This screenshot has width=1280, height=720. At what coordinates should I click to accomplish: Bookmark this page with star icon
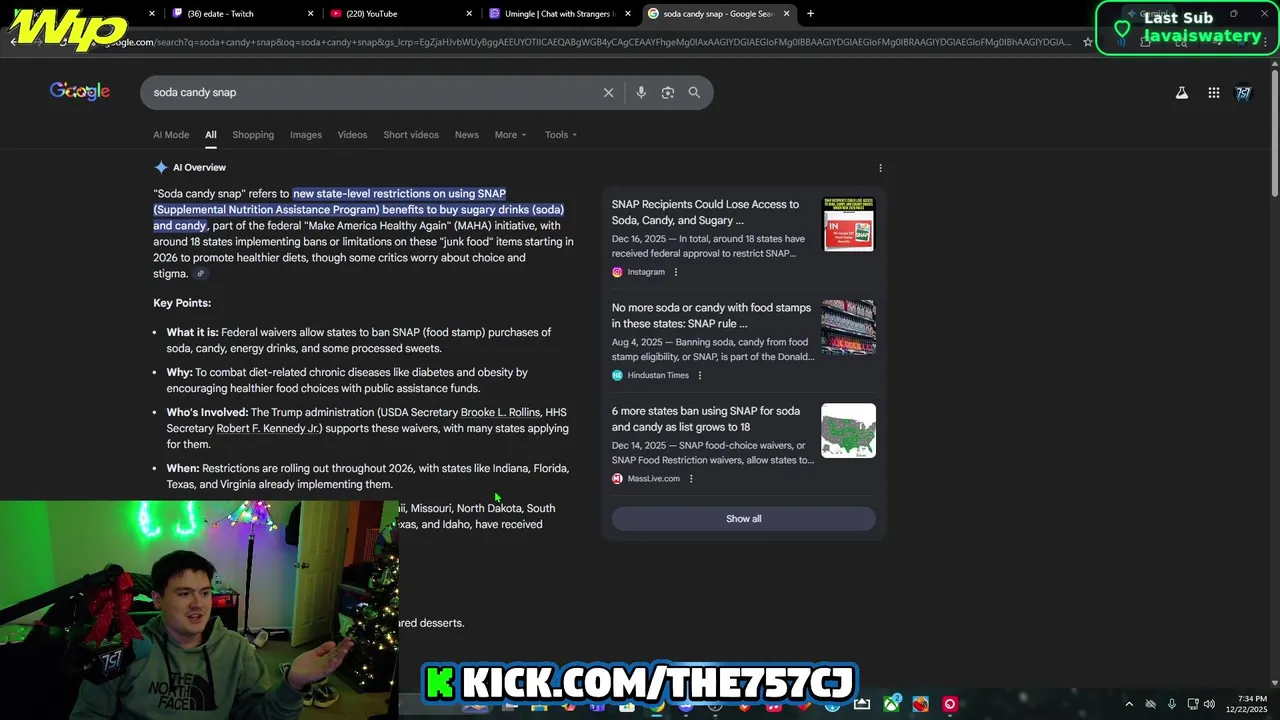1088,42
